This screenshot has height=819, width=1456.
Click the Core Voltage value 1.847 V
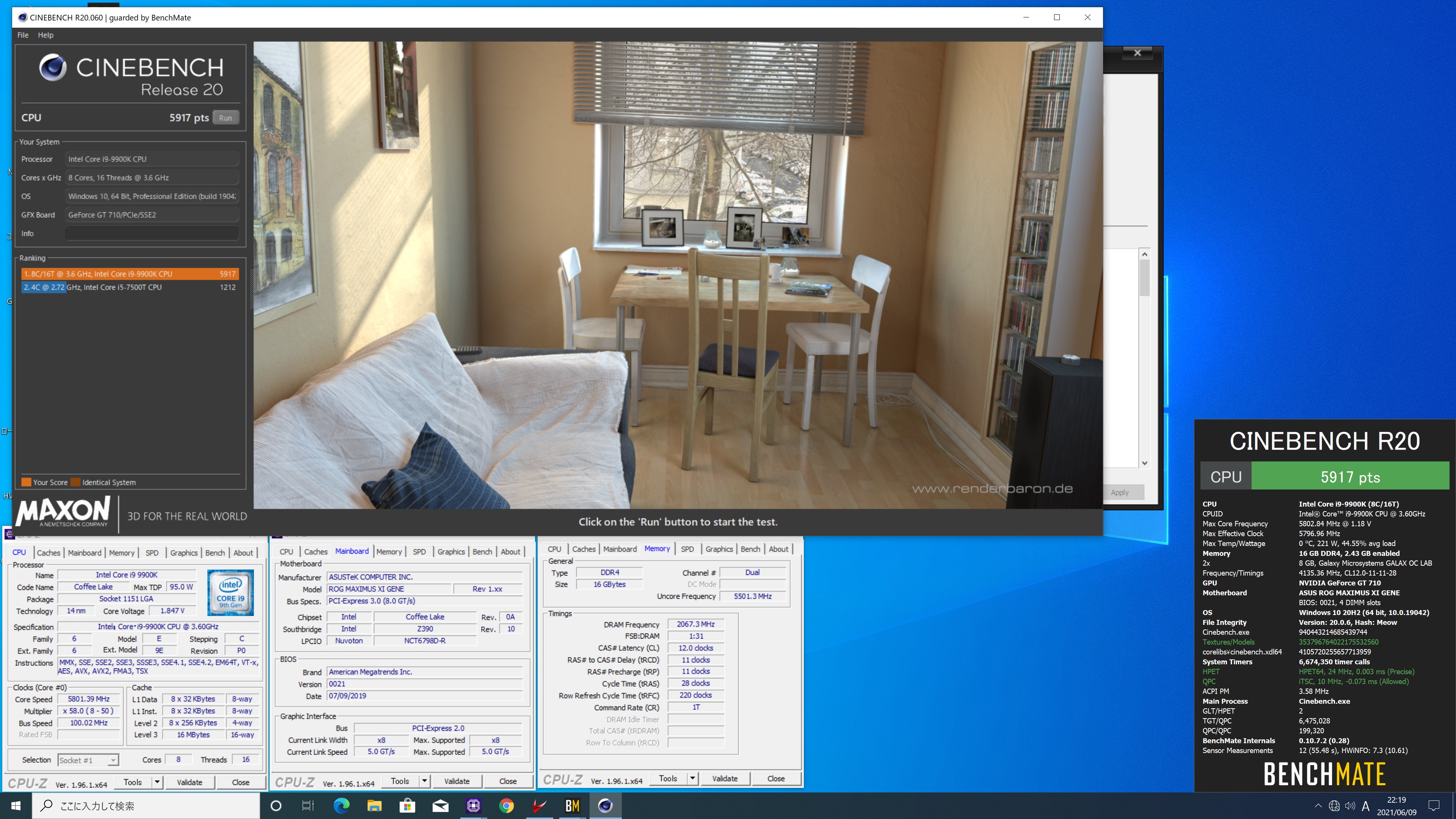tap(172, 611)
